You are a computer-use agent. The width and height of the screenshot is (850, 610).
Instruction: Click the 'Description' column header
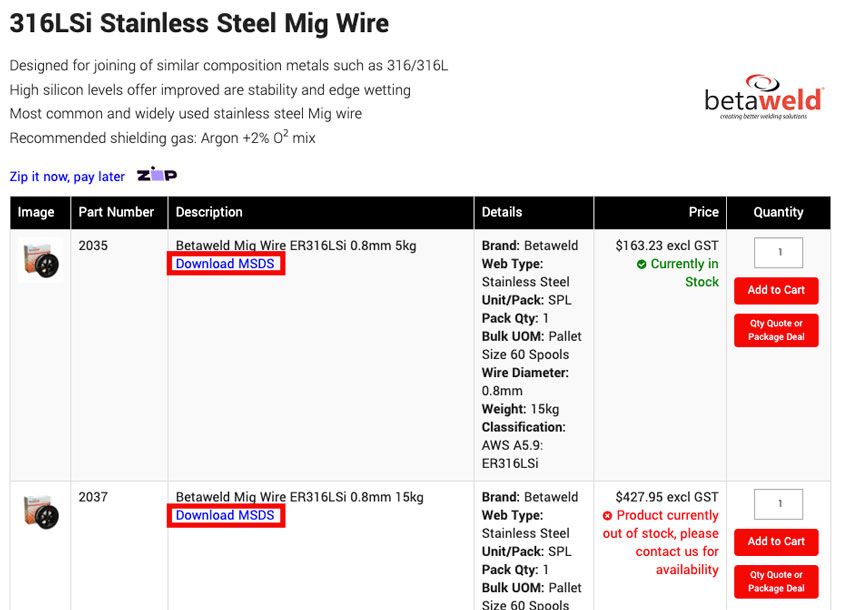[211, 212]
